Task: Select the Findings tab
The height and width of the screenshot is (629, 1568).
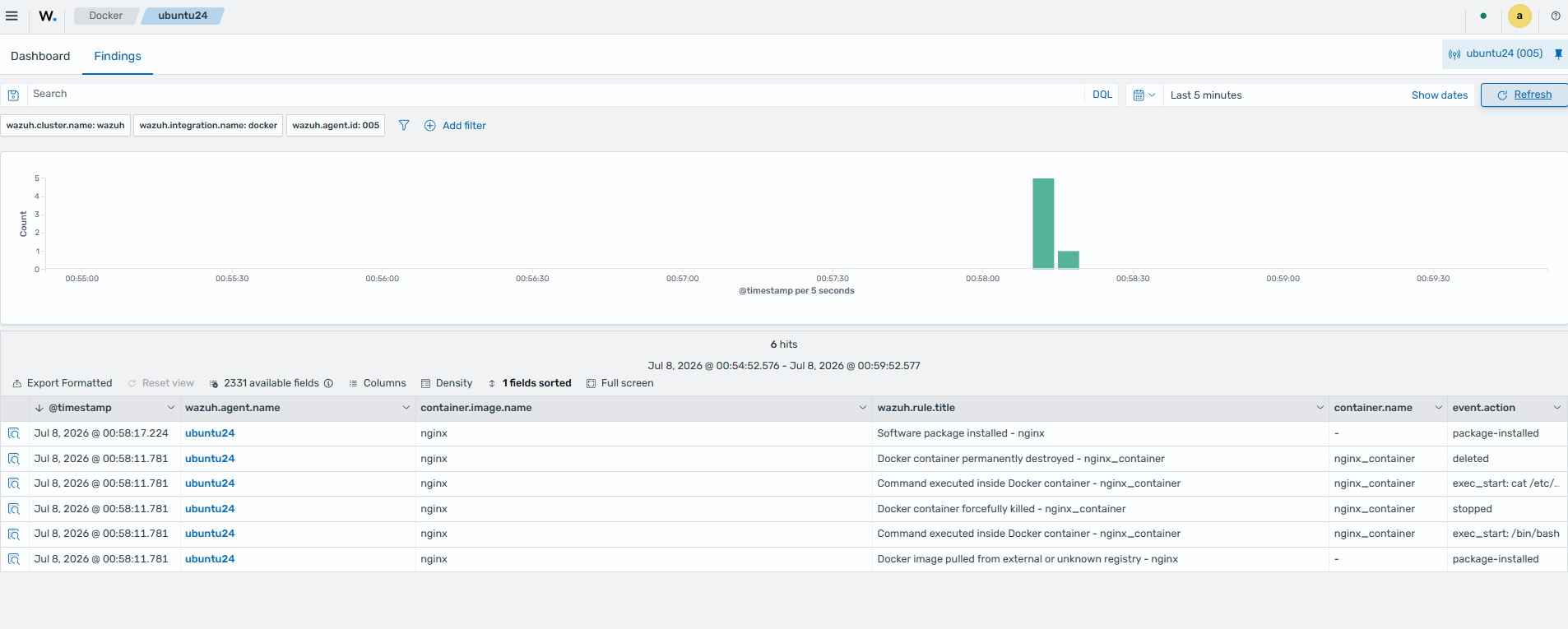Action: [118, 56]
